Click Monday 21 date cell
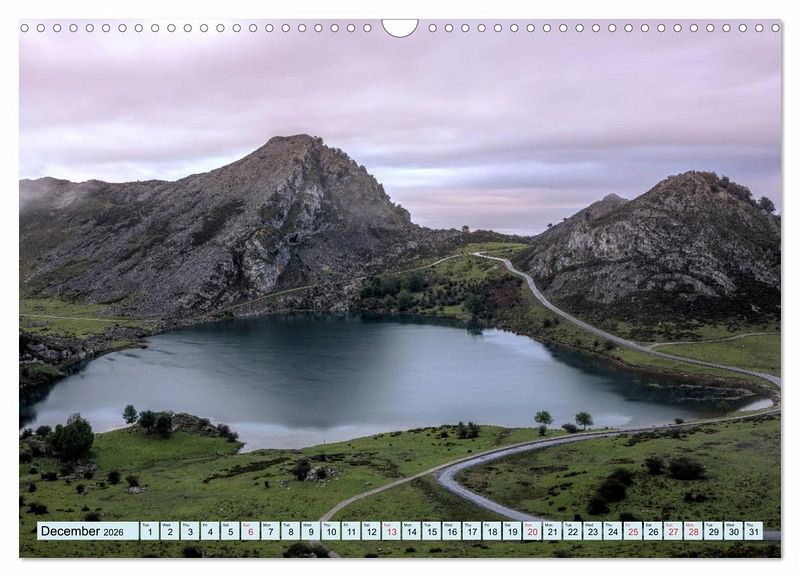 tap(553, 531)
